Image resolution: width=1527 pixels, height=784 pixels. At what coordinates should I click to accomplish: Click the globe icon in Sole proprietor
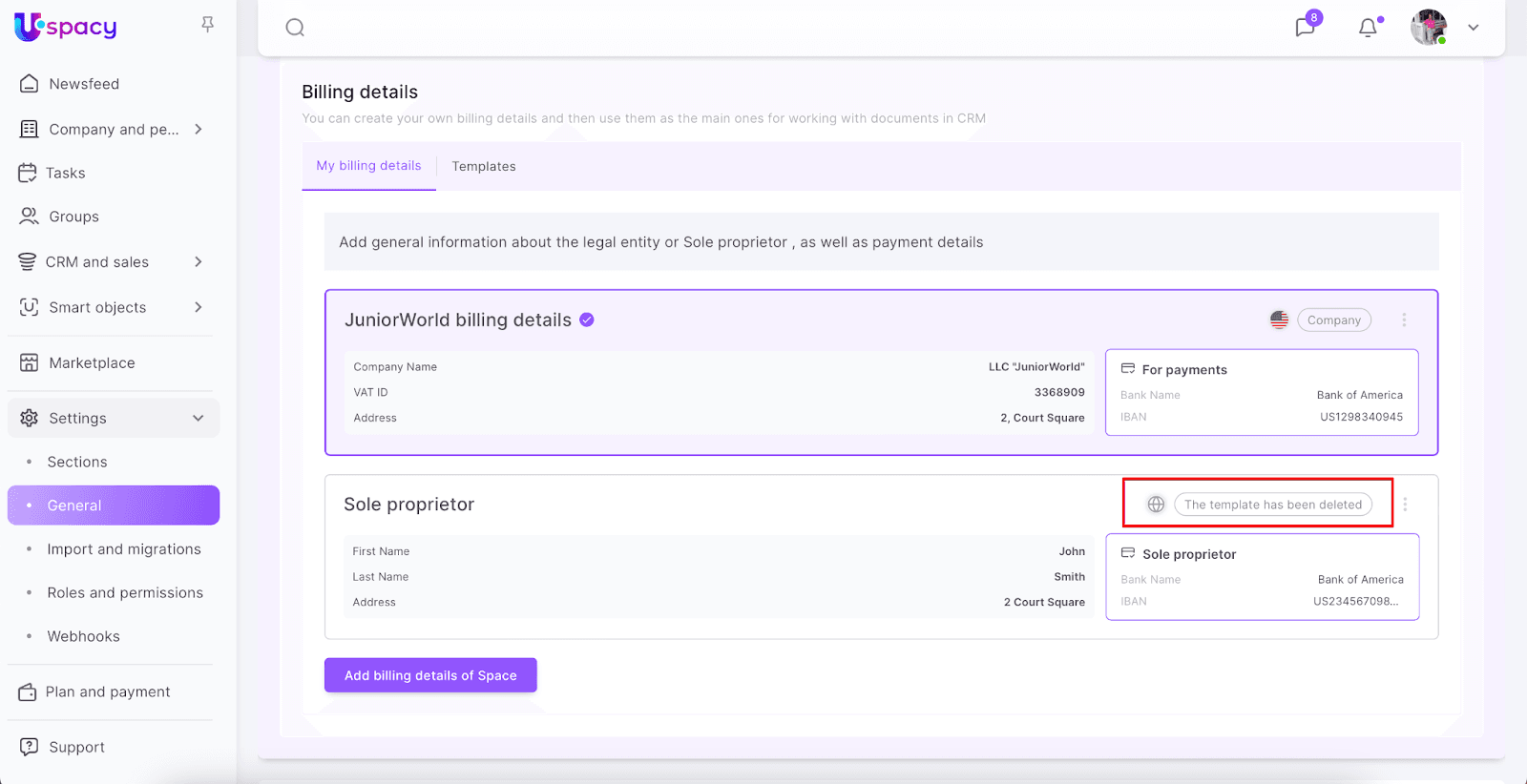[x=1156, y=505]
